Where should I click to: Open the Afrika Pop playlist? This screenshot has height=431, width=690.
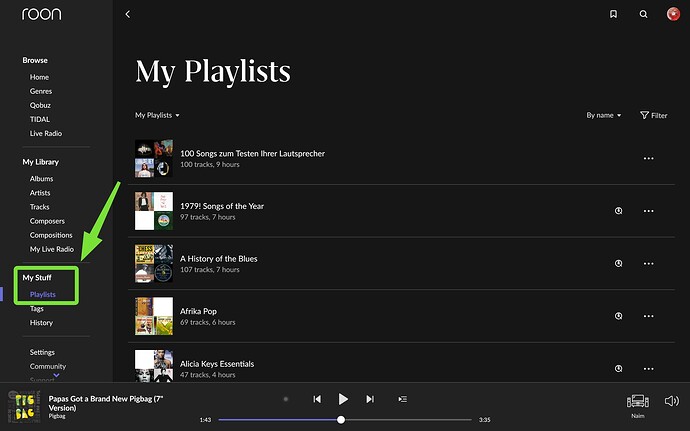click(198, 311)
